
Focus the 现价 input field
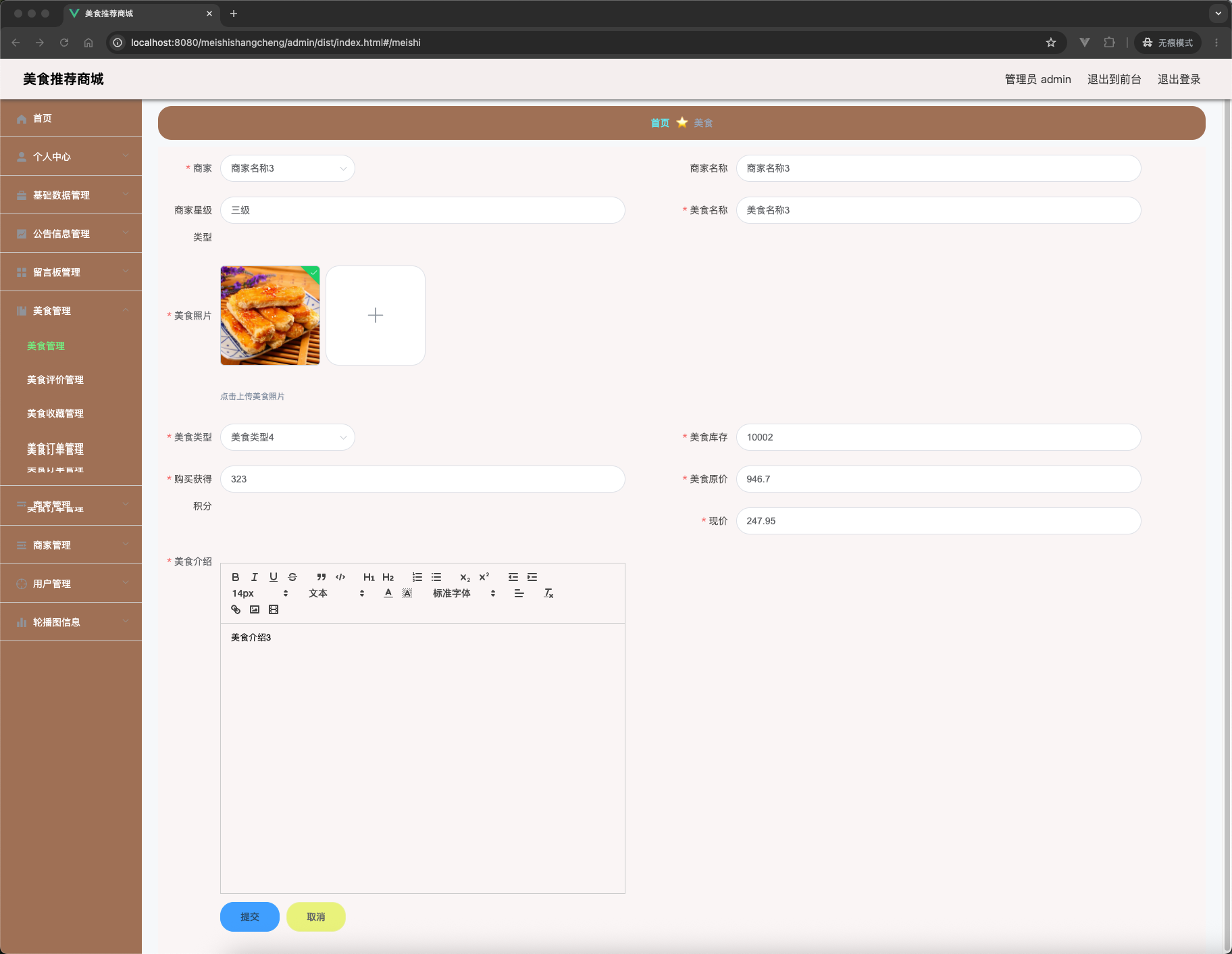938,521
